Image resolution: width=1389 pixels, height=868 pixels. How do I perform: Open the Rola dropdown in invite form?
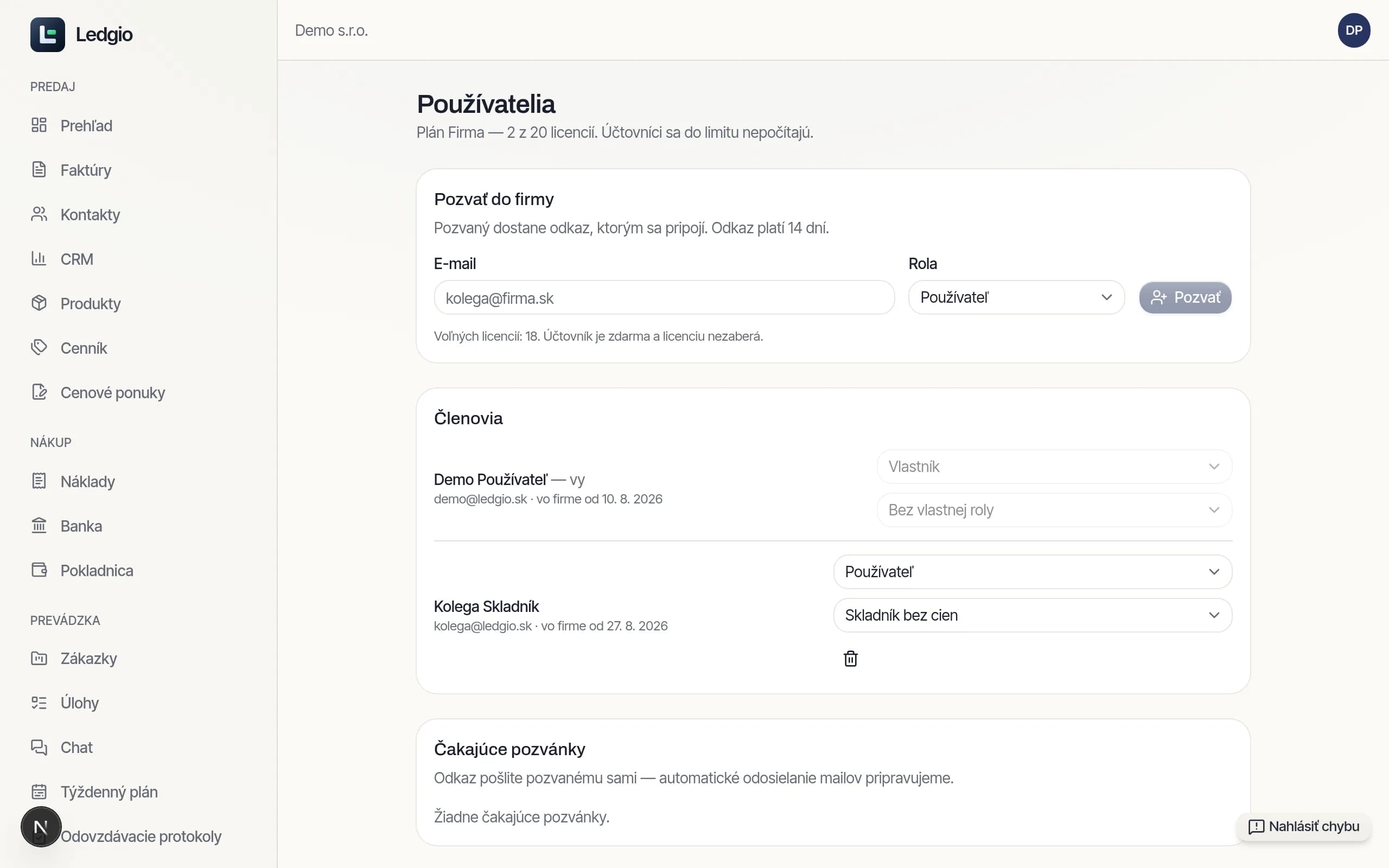coord(1016,297)
